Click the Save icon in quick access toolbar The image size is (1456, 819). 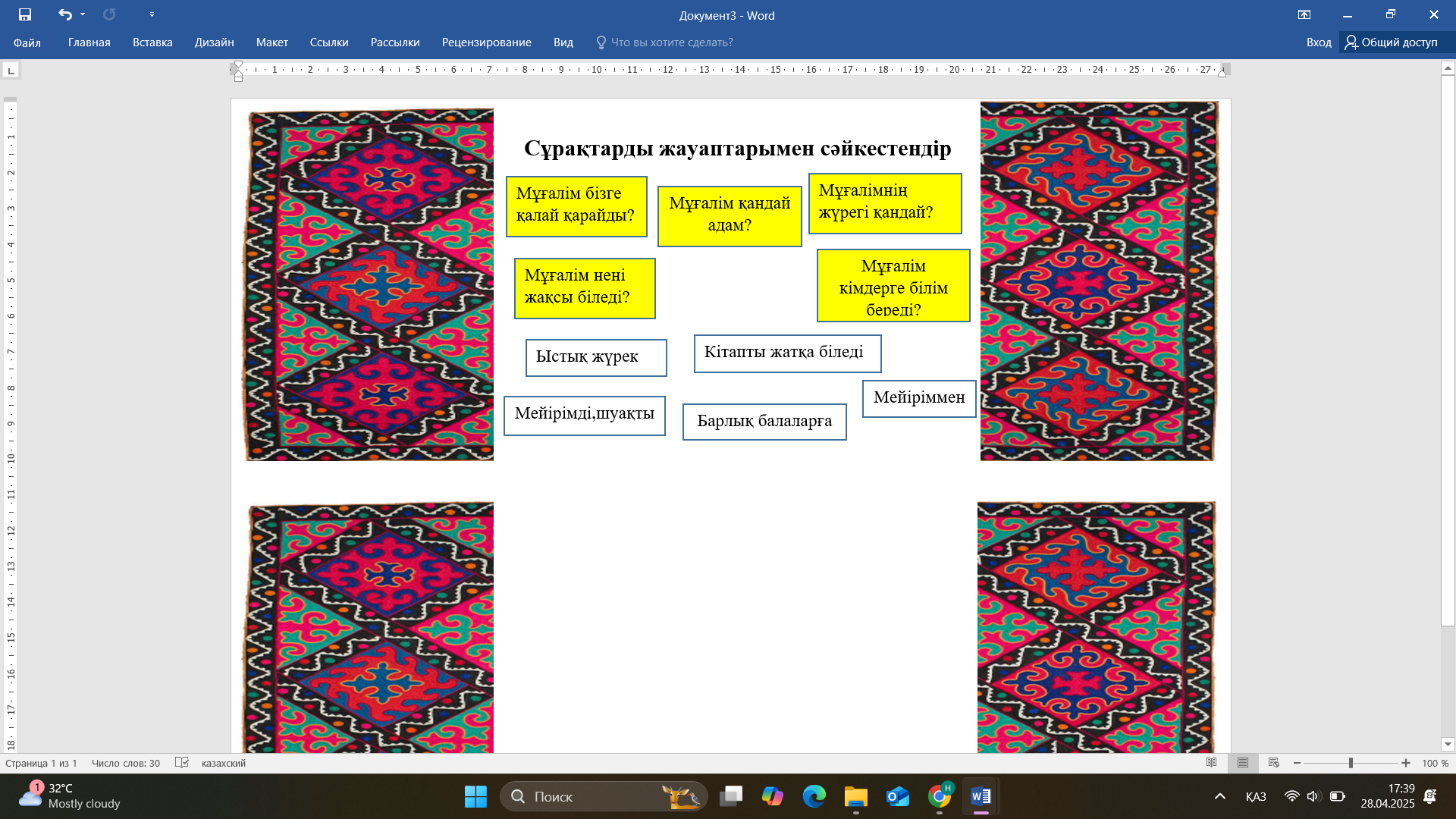tap(25, 14)
